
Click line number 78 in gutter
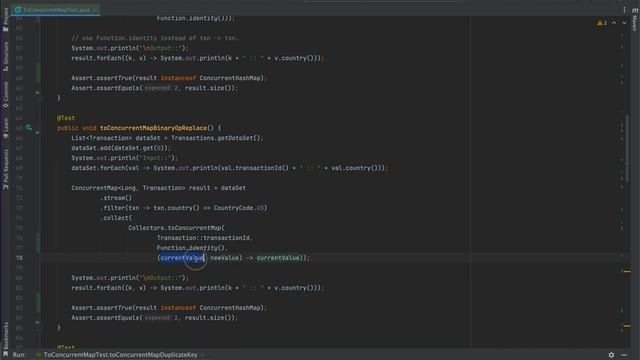click(20, 258)
